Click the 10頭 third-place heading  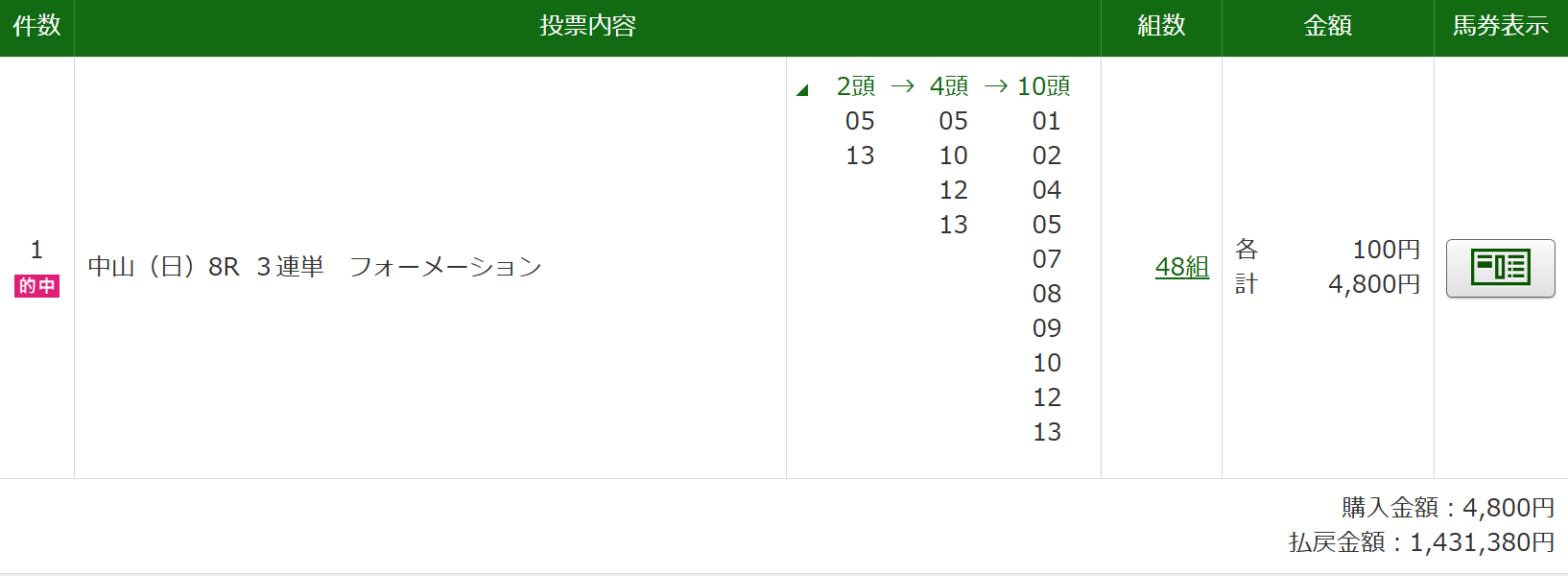coord(1043,86)
